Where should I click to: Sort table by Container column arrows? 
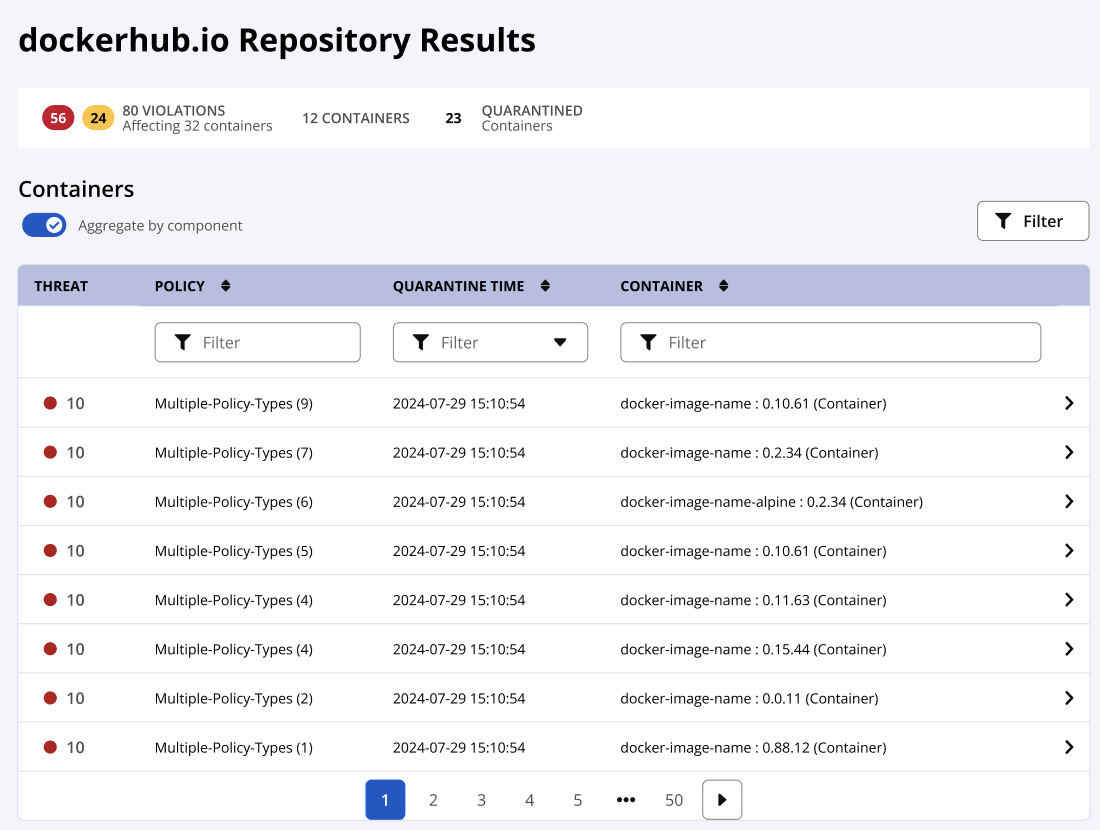(723, 286)
